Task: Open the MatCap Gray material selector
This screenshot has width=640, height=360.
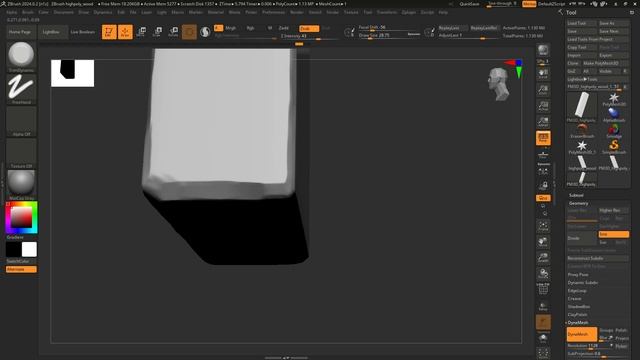Action: [21, 184]
